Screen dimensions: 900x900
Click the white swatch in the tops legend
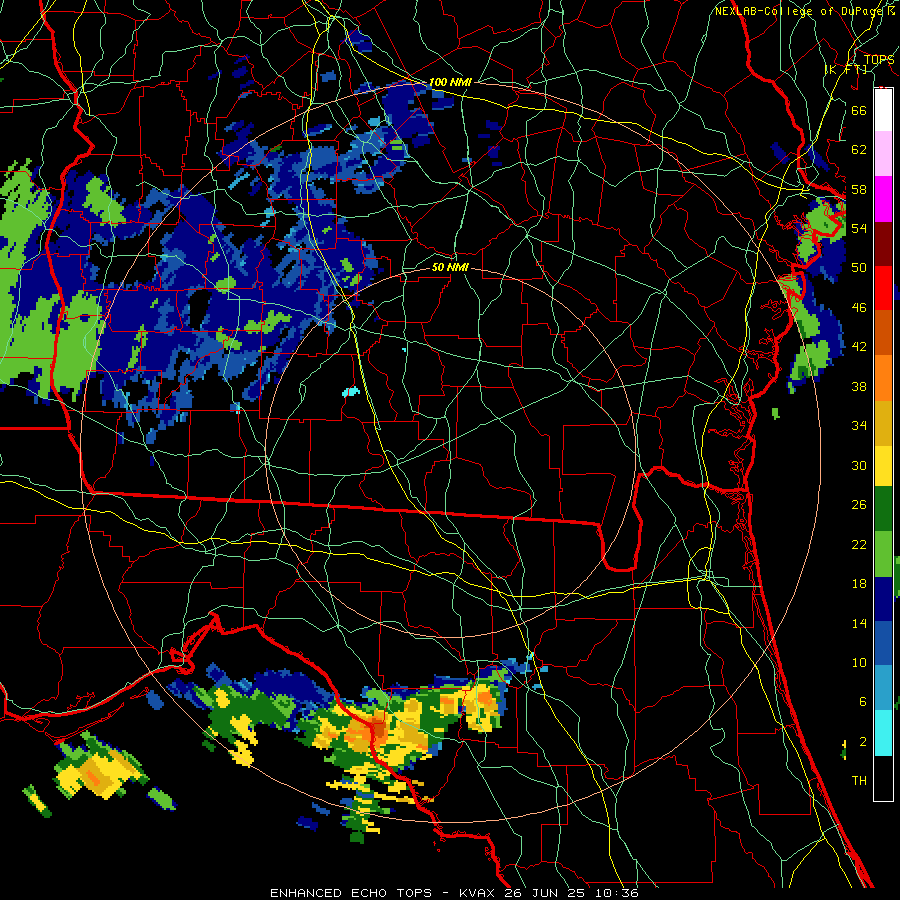tap(883, 110)
